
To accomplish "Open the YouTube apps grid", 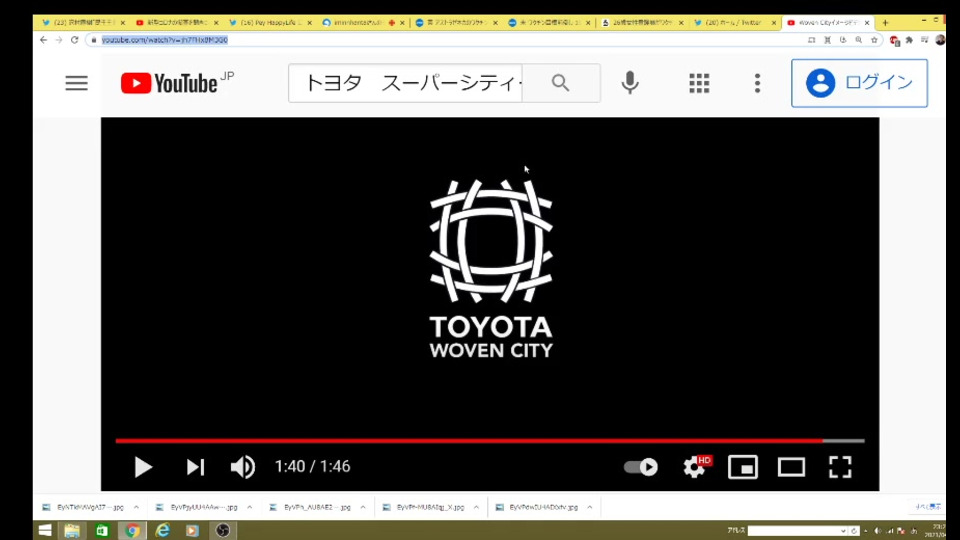I will coord(699,83).
